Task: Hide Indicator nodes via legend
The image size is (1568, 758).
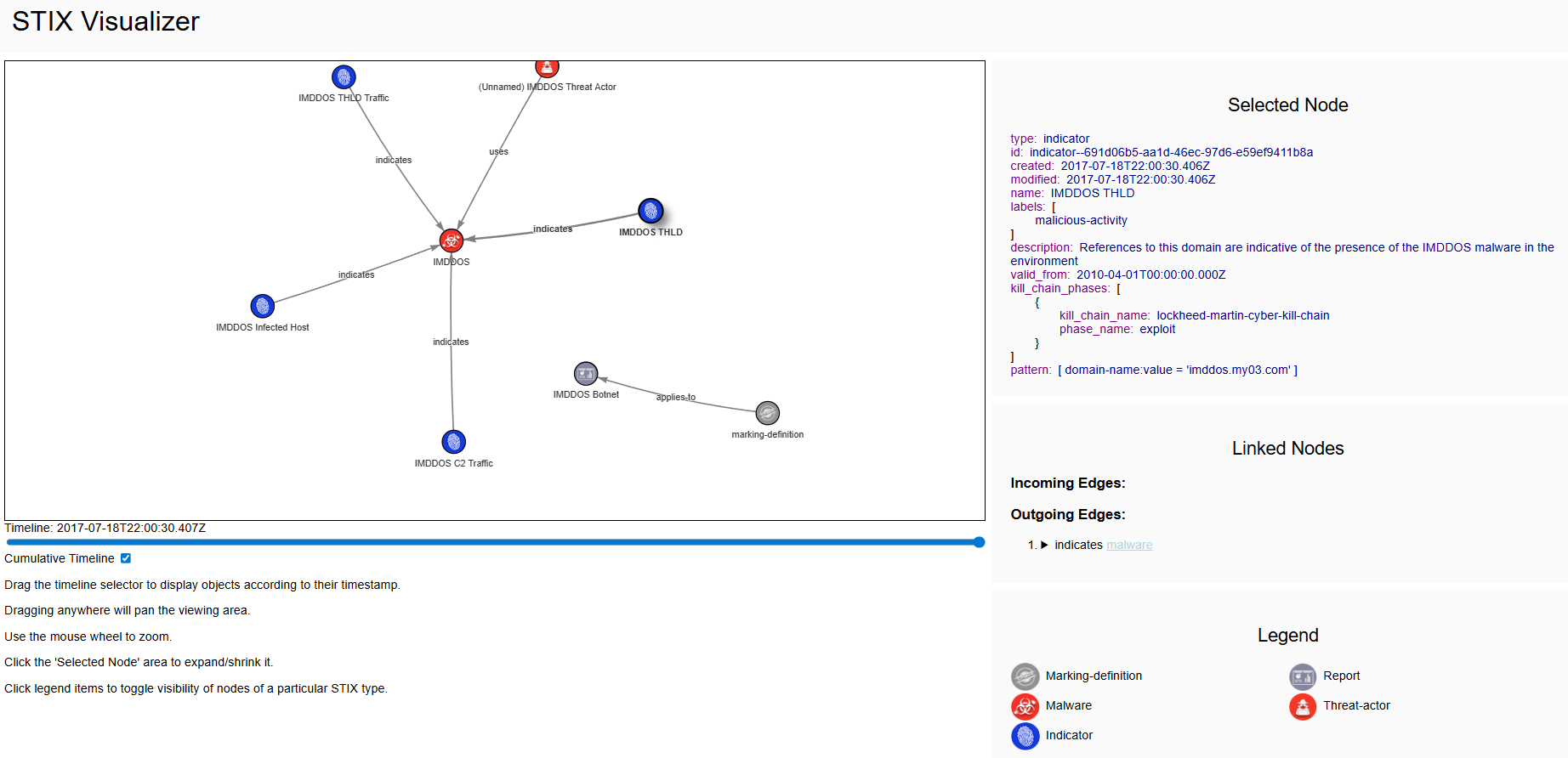Action: [1068, 735]
